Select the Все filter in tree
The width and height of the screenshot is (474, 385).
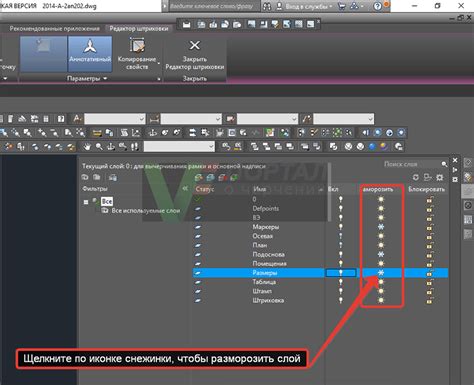[x=107, y=201]
